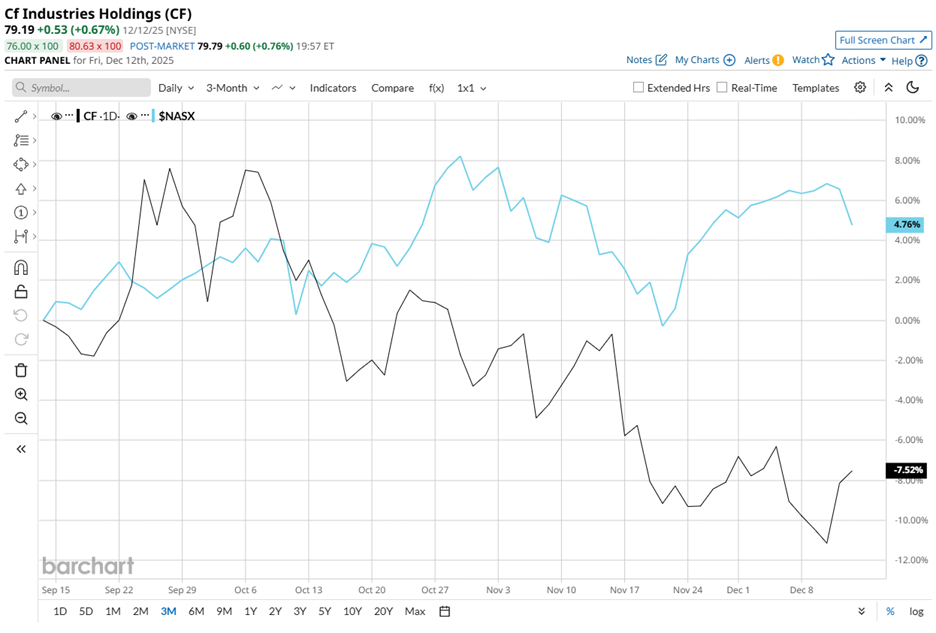Screen dimensions: 936x633
Task: Collapse the drawing tools sidebar
Action: click(x=21, y=449)
